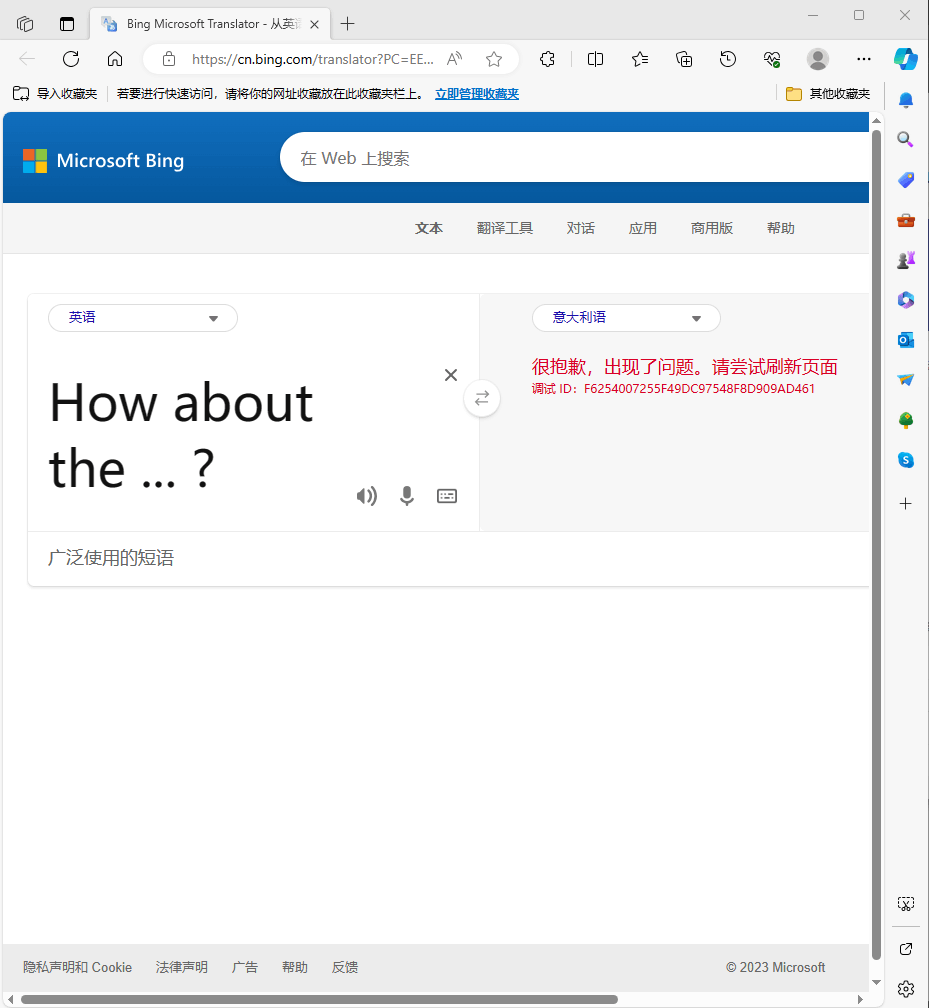Screen dimensions: 929x1008
Task: Select the 商用版 tab
Action: point(712,228)
